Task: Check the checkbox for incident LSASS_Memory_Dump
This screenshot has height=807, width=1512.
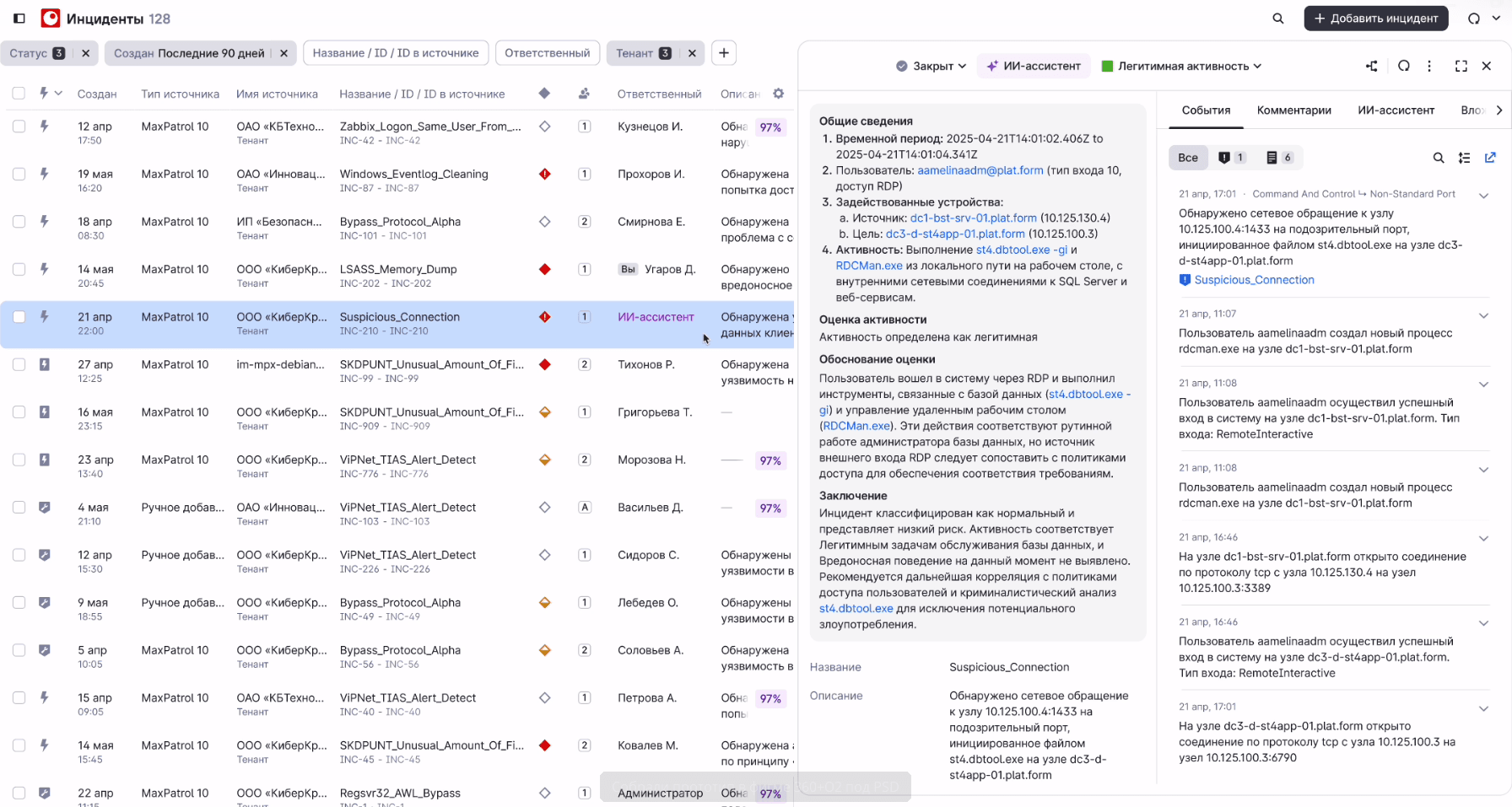Action: (19, 269)
